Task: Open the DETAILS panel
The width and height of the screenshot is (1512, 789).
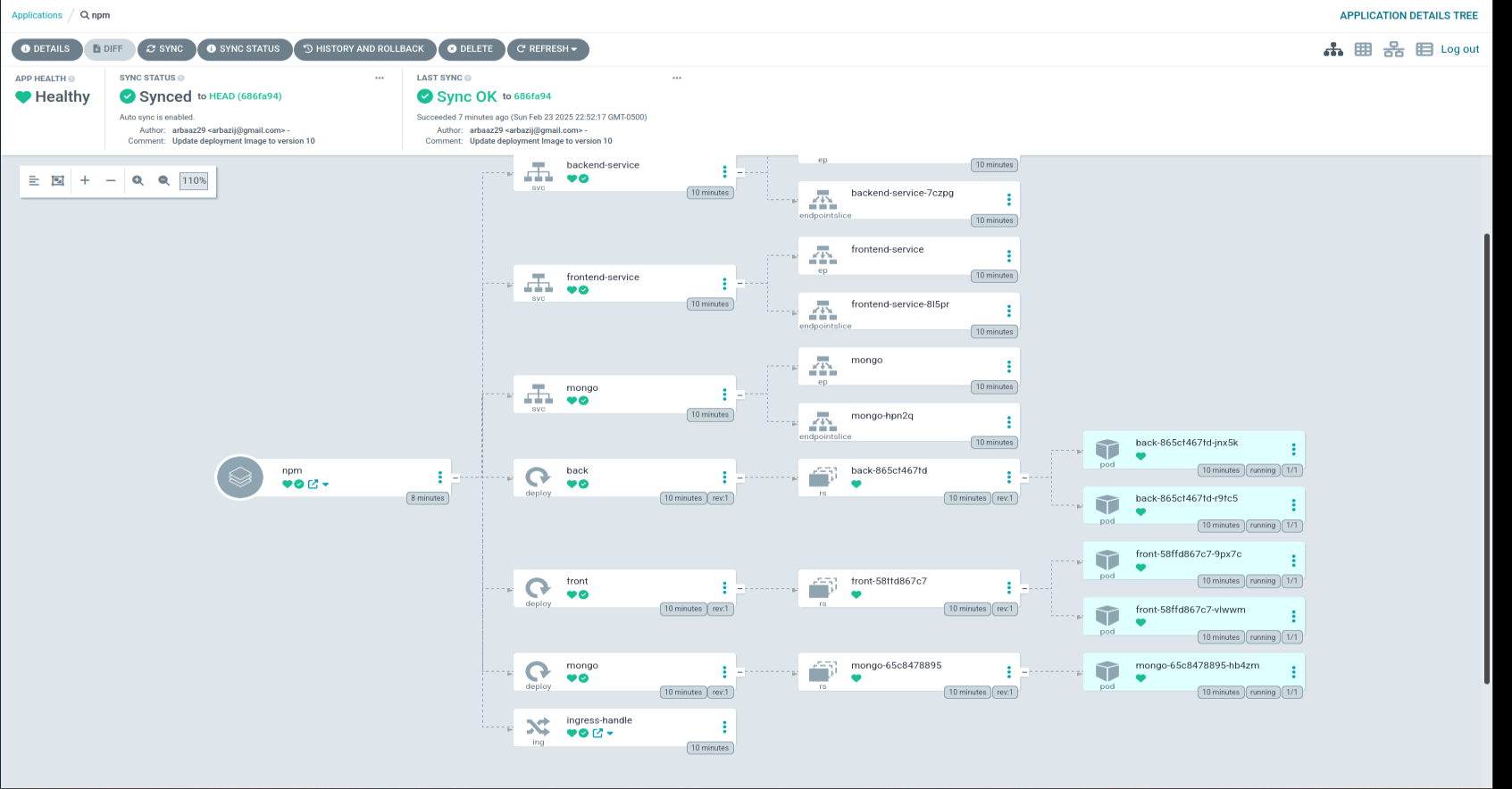Action: click(x=46, y=49)
